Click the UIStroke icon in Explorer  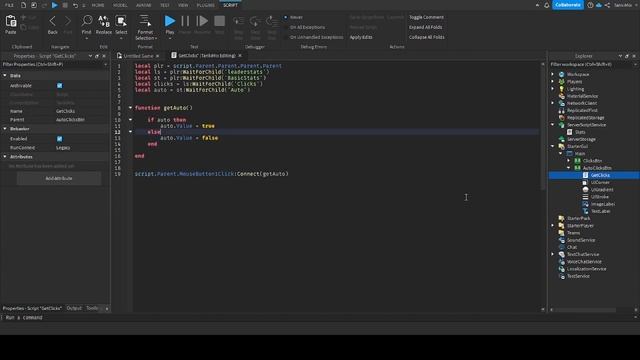coord(585,197)
